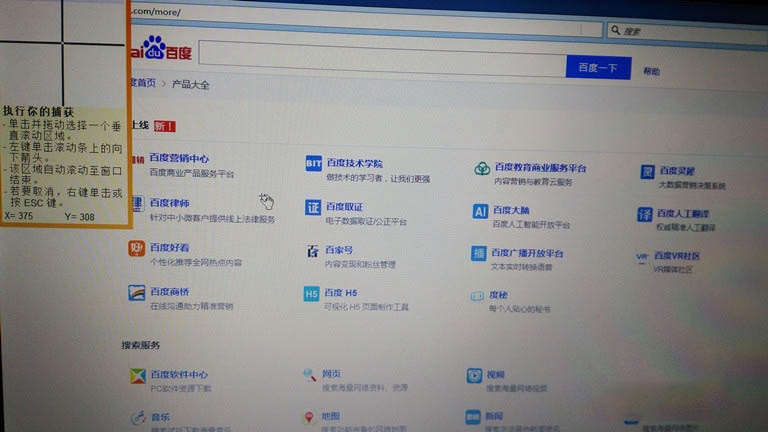
Task: Open the 百度律师 link
Action: pyautogui.click(x=169, y=203)
